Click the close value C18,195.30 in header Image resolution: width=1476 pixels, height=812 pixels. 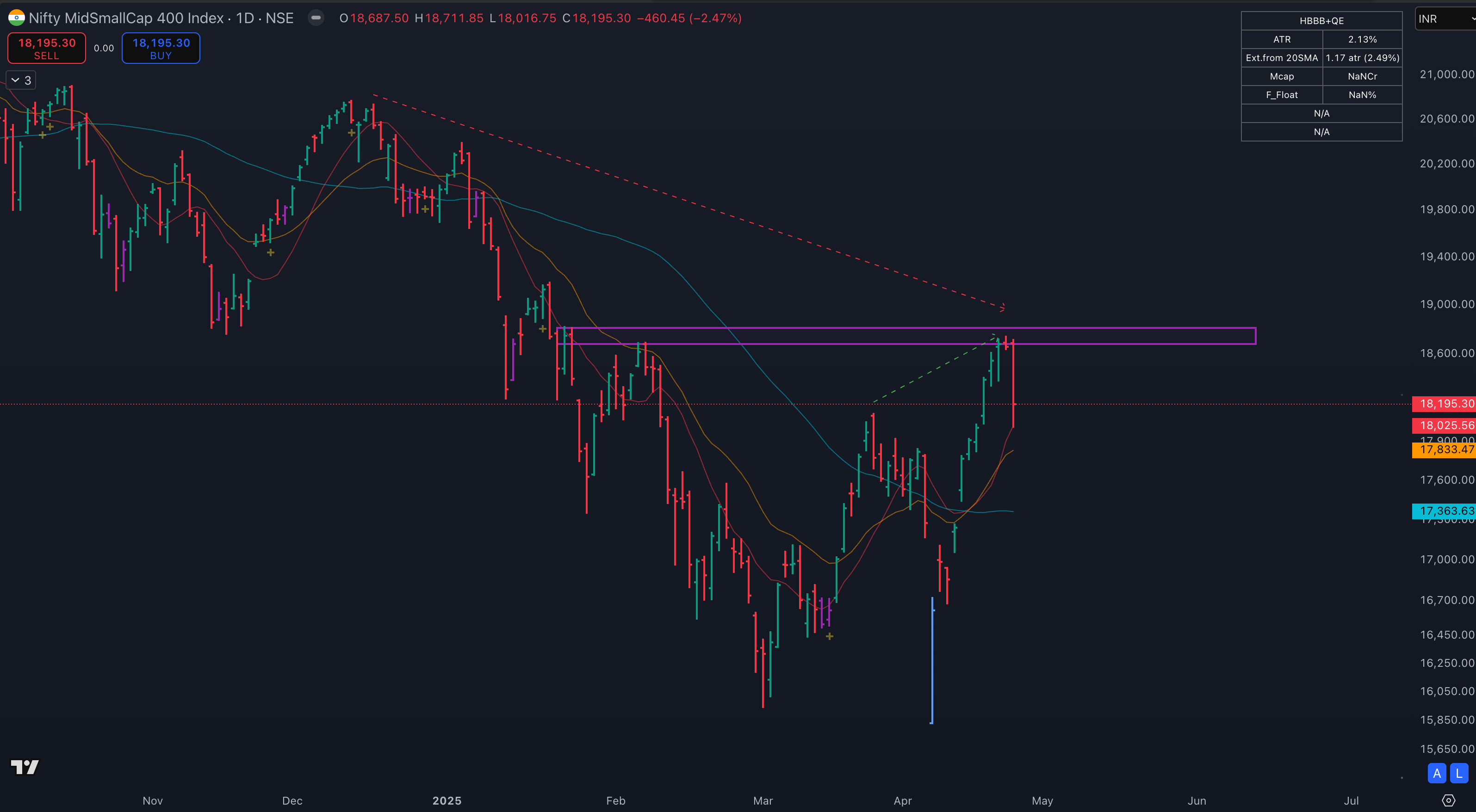coord(596,18)
